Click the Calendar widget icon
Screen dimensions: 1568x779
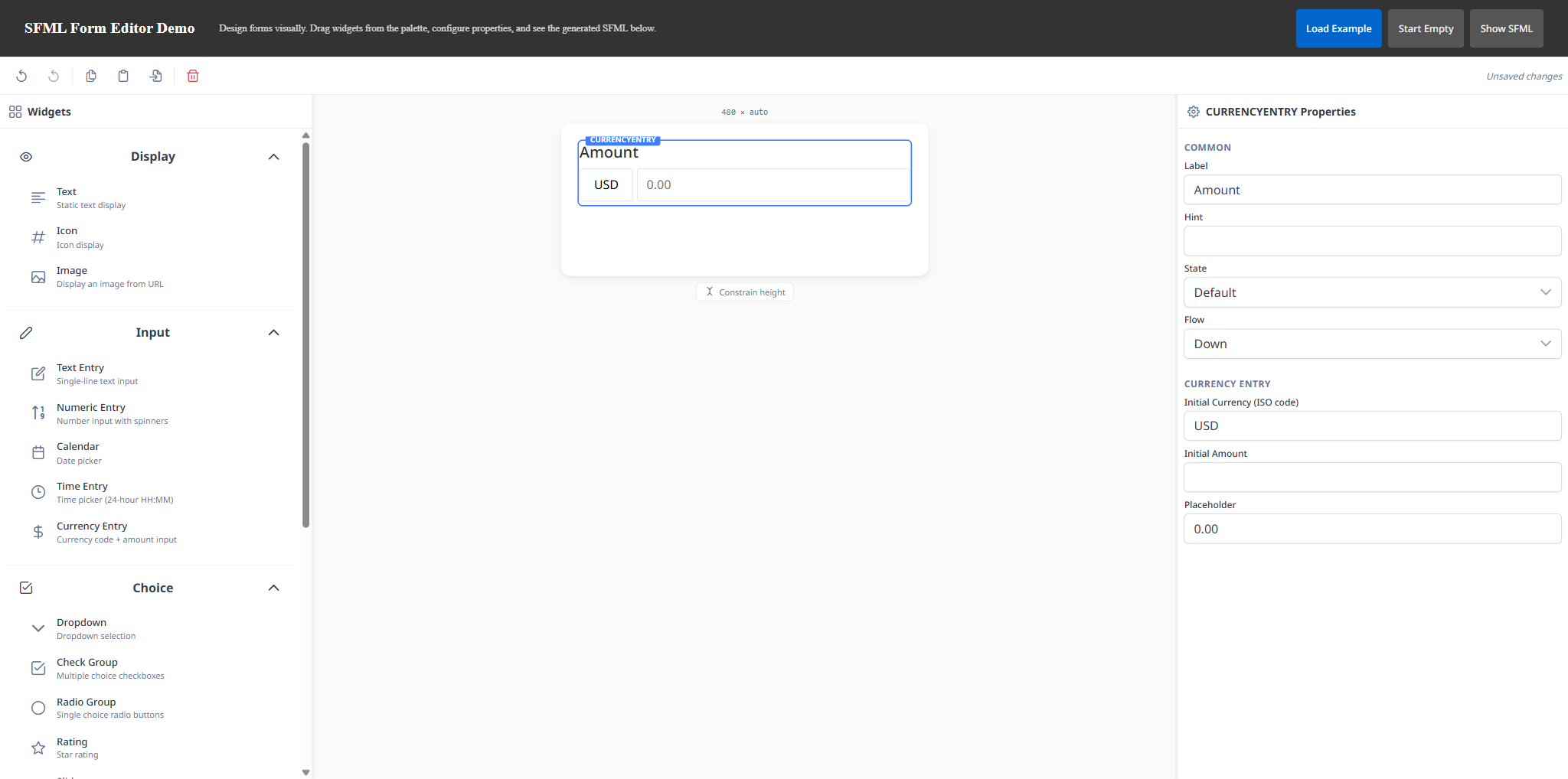pyautogui.click(x=38, y=453)
